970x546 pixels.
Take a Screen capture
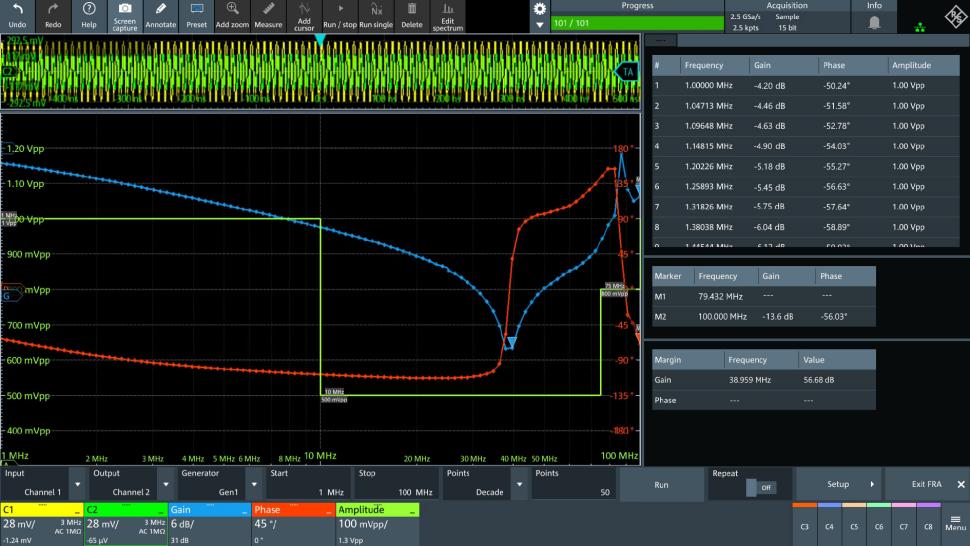click(x=124, y=16)
